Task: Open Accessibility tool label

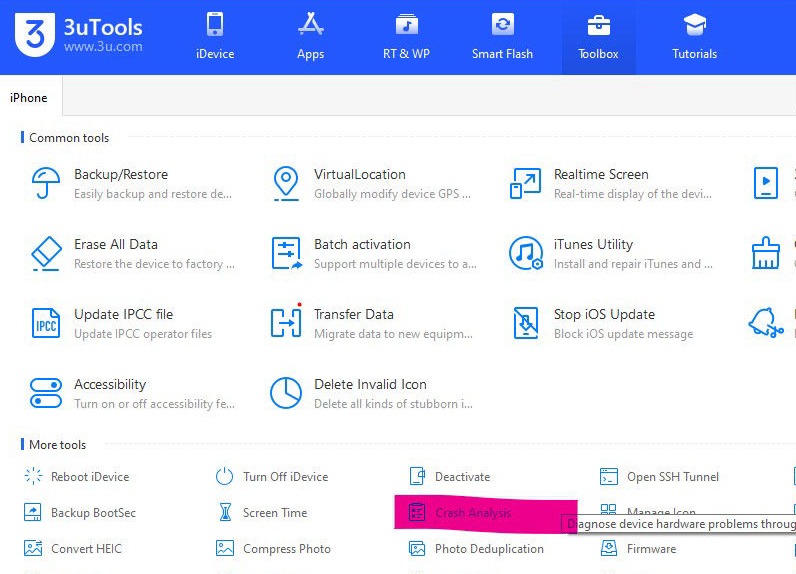Action: click(x=110, y=385)
